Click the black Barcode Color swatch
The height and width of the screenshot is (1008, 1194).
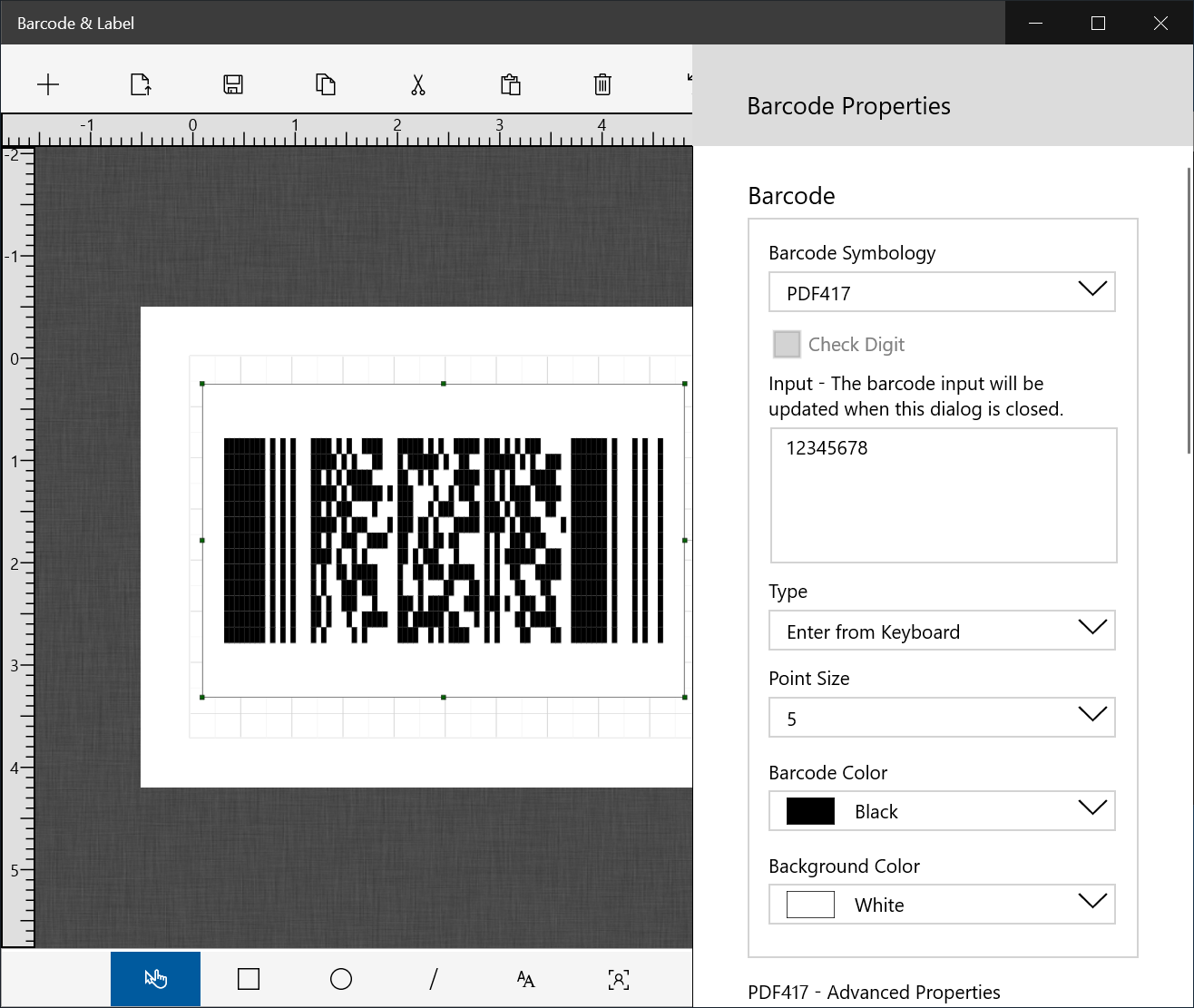click(x=810, y=811)
